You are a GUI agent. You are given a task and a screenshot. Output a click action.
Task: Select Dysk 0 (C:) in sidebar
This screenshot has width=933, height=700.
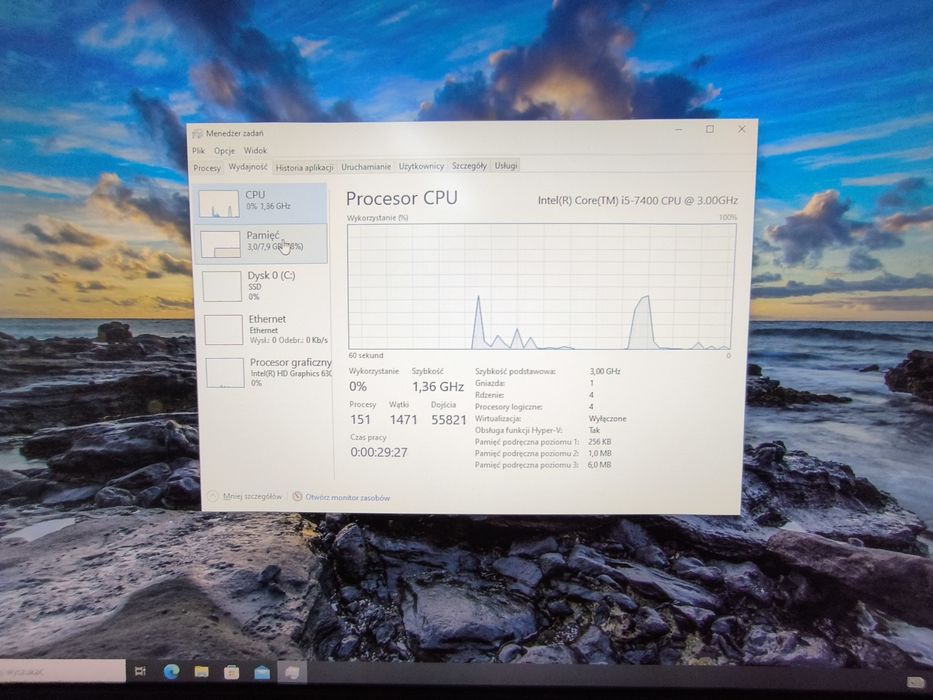(262, 286)
